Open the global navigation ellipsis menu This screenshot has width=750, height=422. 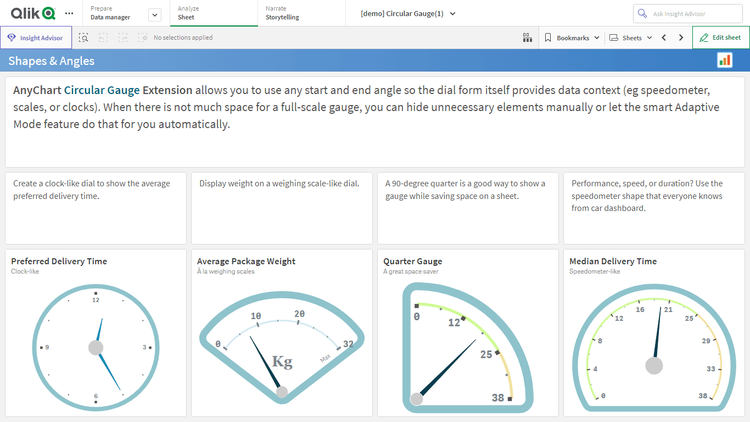coord(68,13)
